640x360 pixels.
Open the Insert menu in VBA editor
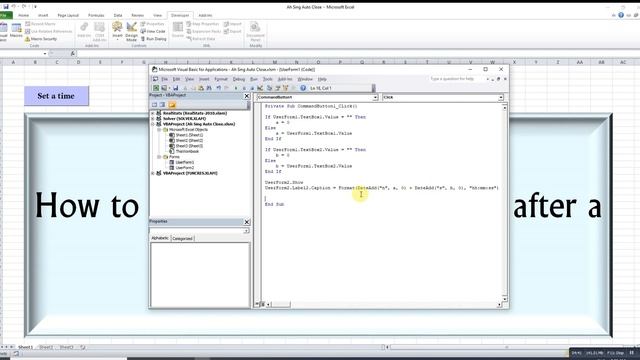point(204,79)
